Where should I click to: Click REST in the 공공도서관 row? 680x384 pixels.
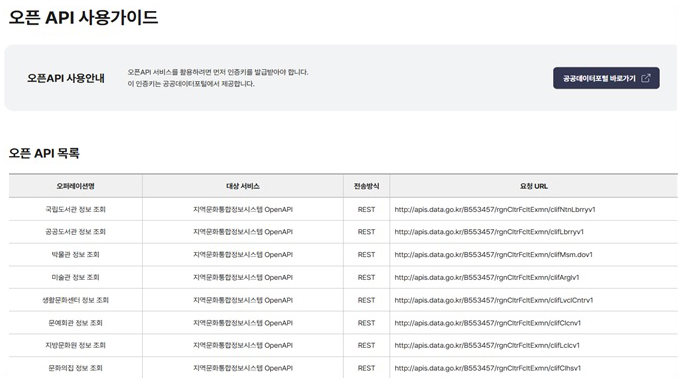click(x=366, y=232)
